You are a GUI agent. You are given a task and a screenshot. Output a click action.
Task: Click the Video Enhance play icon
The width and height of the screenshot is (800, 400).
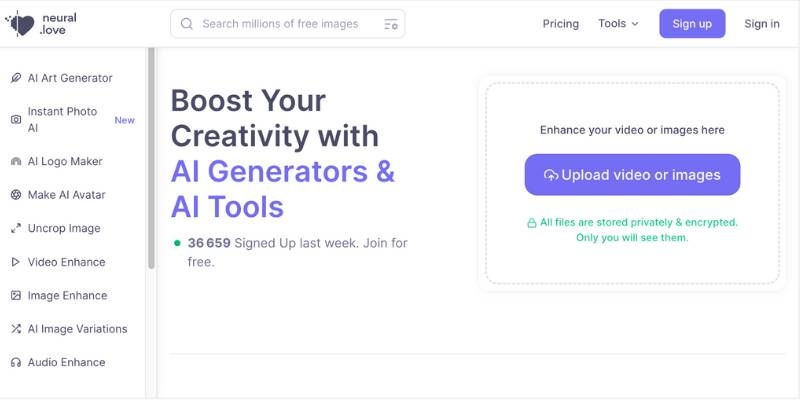point(16,262)
